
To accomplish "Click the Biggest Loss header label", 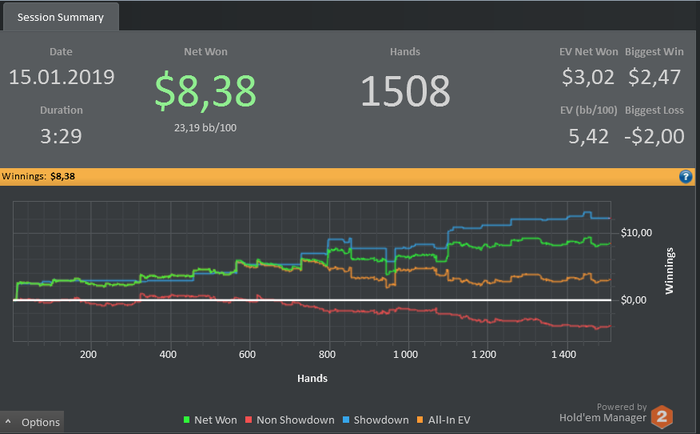I will 654,110.
